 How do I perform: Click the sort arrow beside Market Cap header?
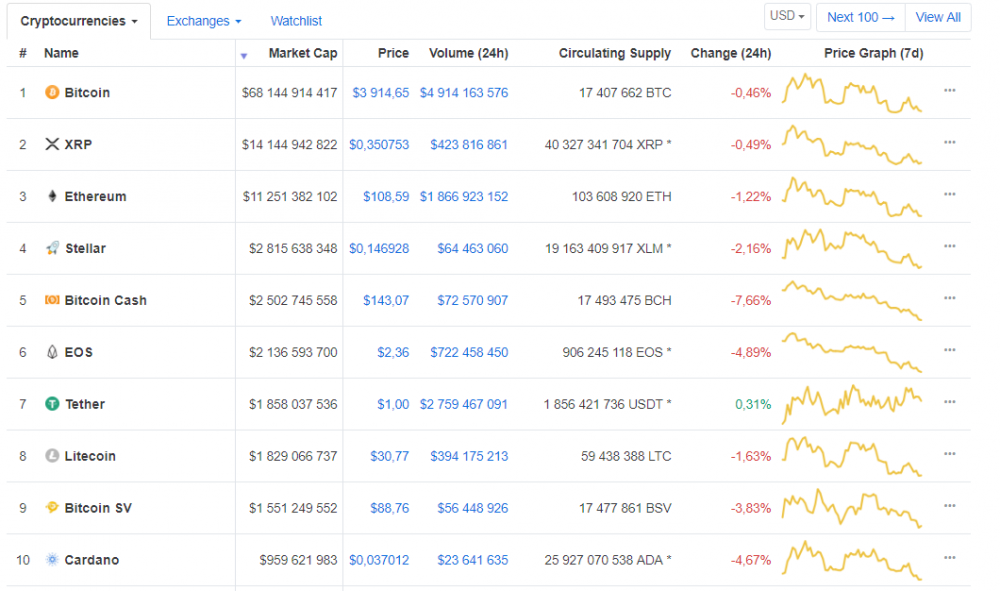point(244,56)
